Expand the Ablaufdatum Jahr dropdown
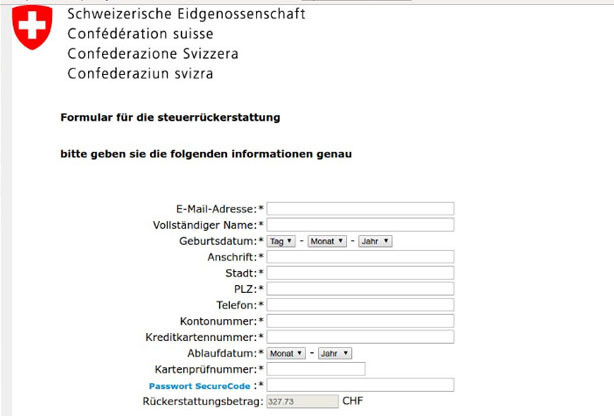 (x=335, y=353)
